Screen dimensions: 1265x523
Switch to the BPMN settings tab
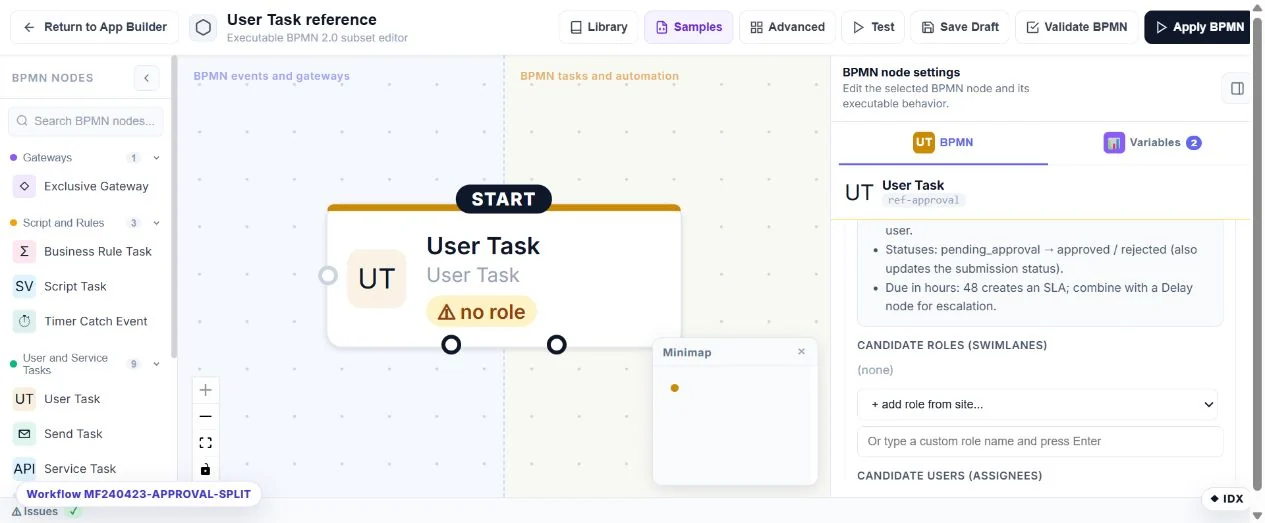pos(943,142)
